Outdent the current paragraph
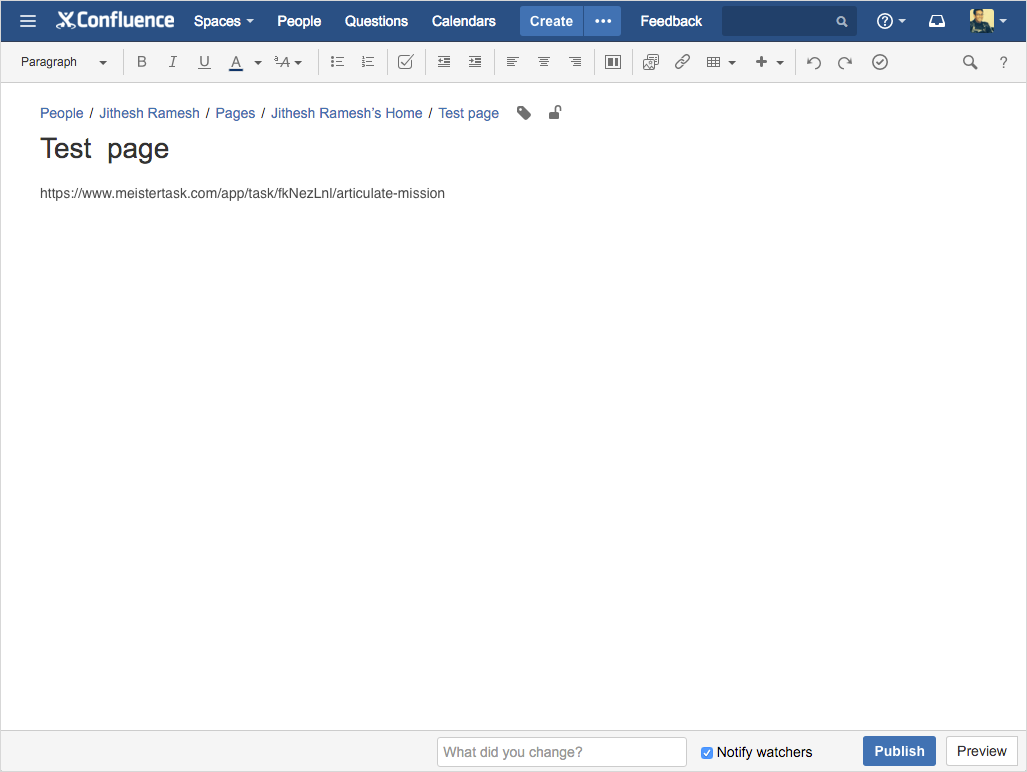 click(443, 62)
